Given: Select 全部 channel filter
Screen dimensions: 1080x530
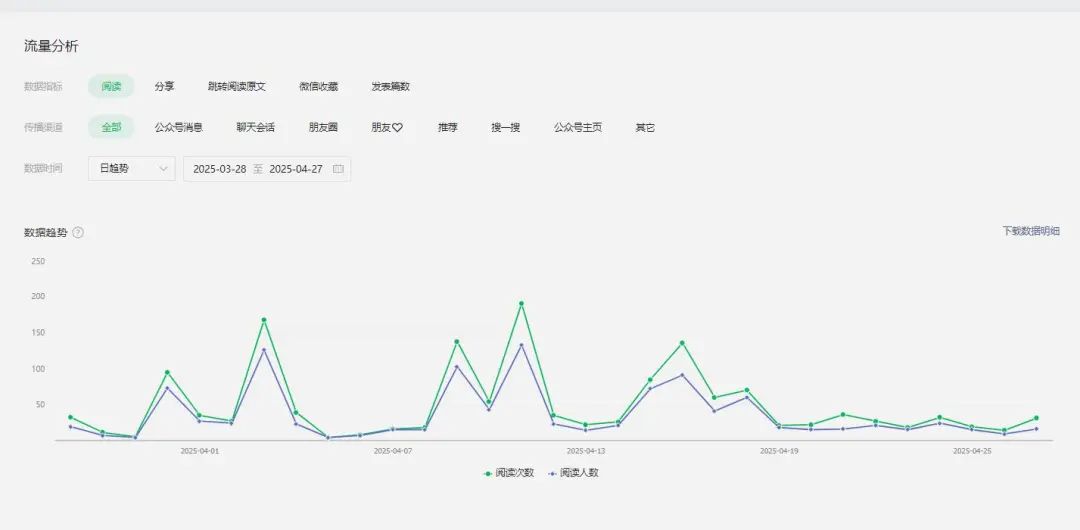Looking at the screenshot, I should [x=111, y=128].
